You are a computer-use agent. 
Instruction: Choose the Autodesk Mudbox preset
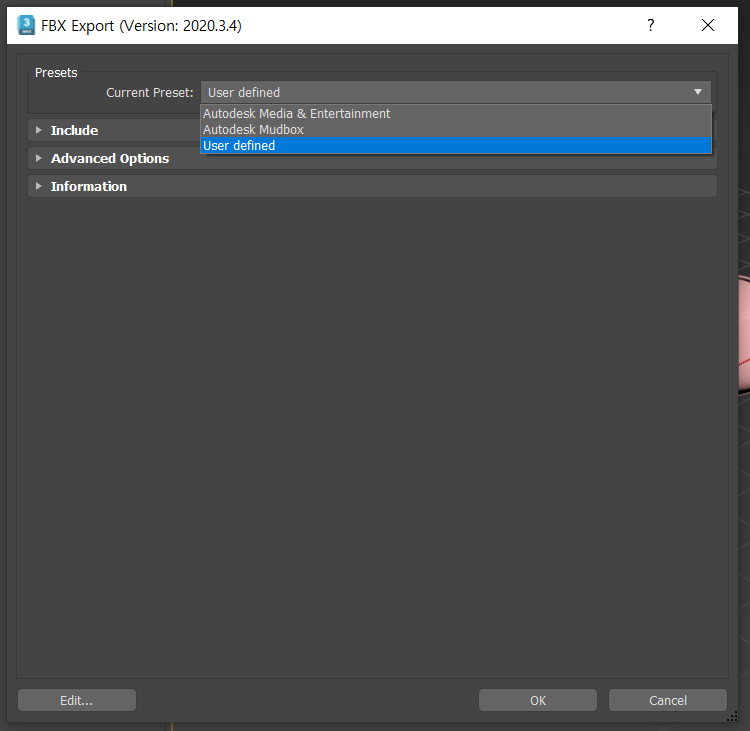tap(455, 130)
